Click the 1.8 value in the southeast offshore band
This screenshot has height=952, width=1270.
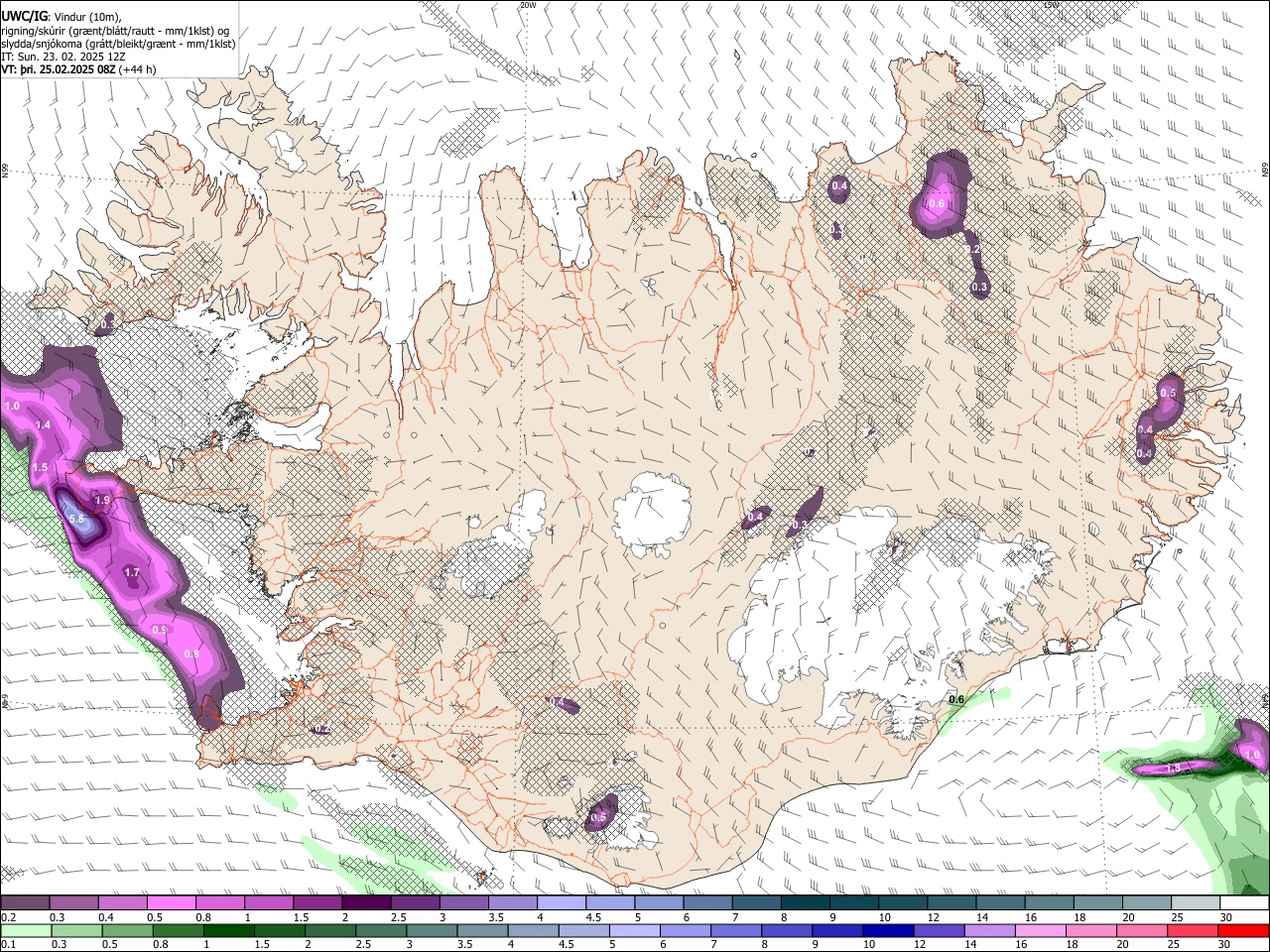coord(1172,768)
